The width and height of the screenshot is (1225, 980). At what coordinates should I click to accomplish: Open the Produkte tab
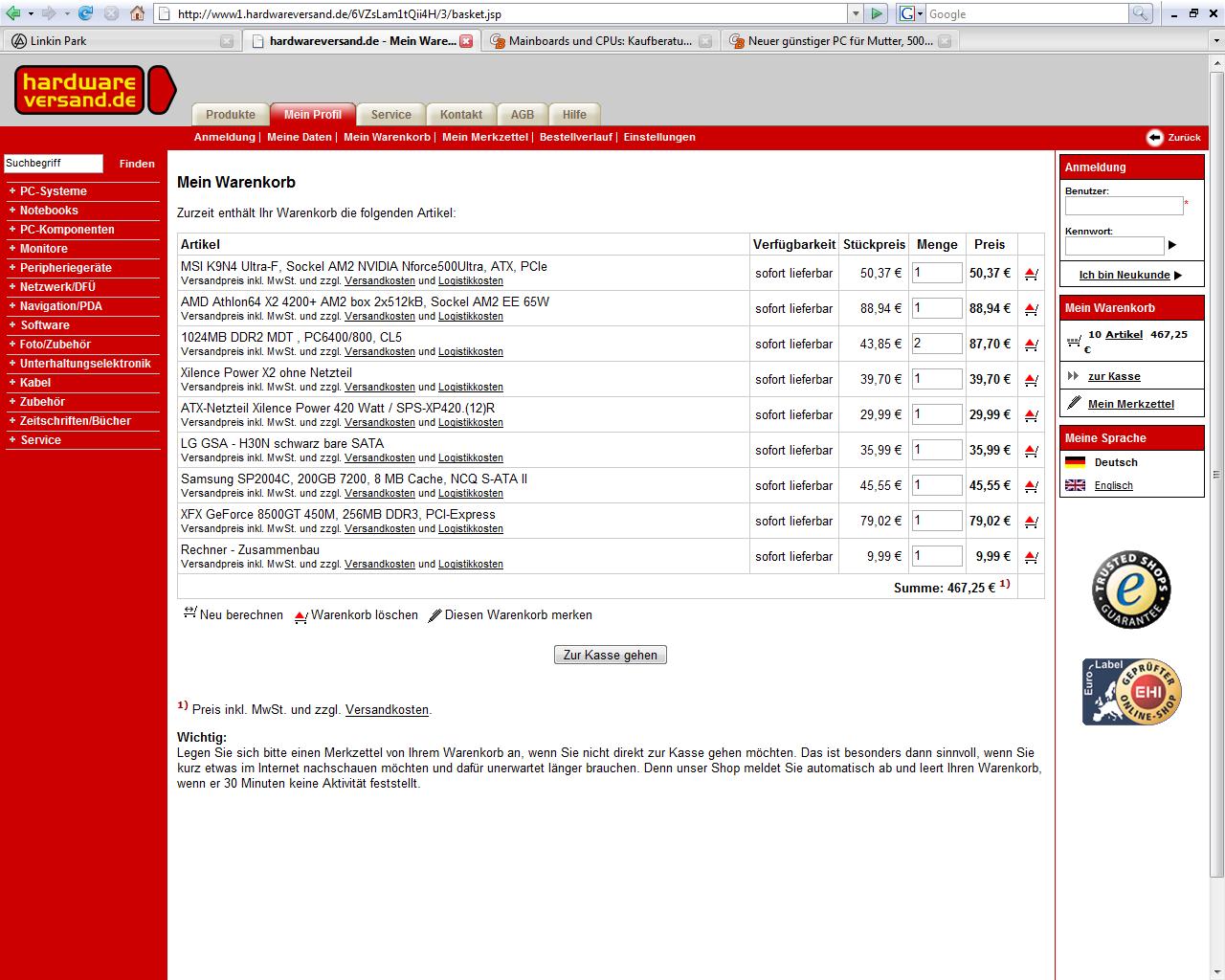coord(231,114)
